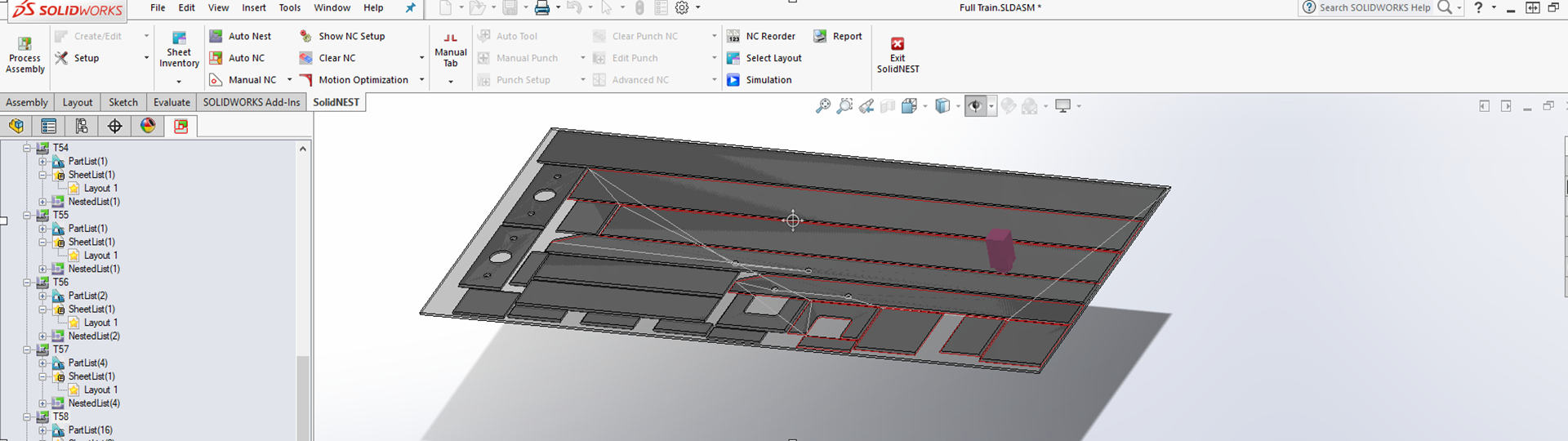The width and height of the screenshot is (1568, 441).
Task: Click the Search SOLIDWORKS Help field
Action: tap(1374, 8)
